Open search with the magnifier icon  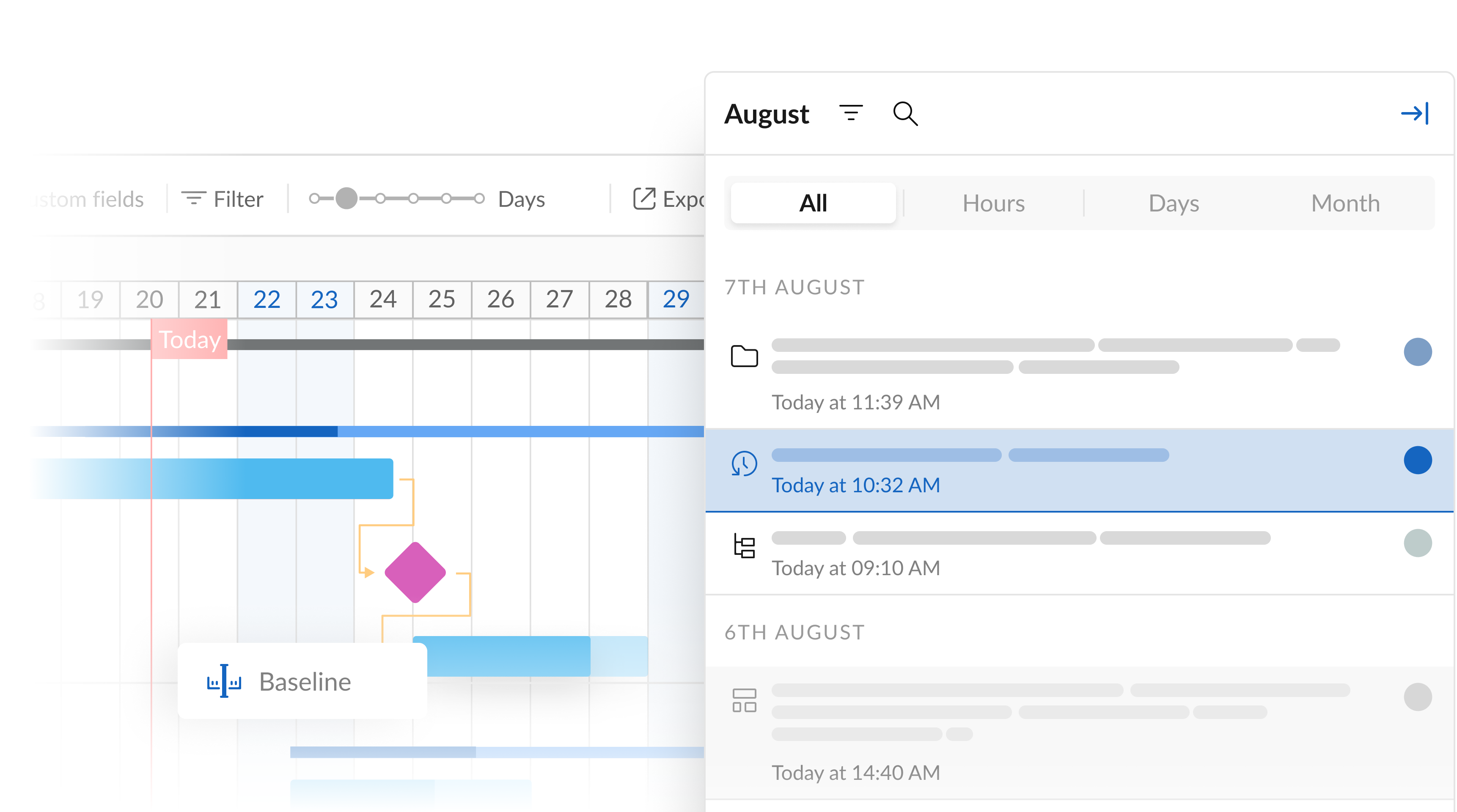tap(905, 114)
